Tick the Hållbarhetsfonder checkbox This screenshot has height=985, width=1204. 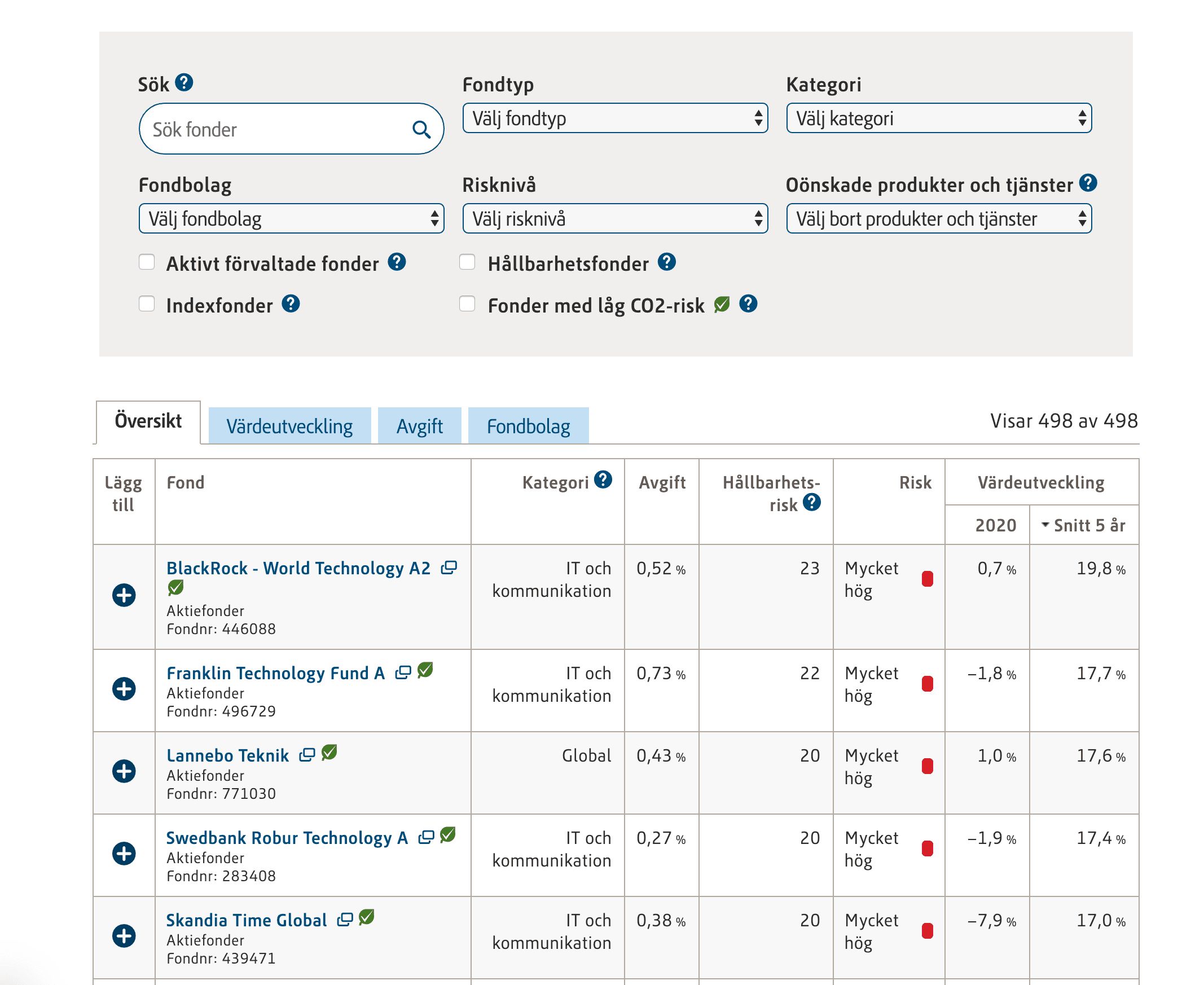(x=467, y=262)
